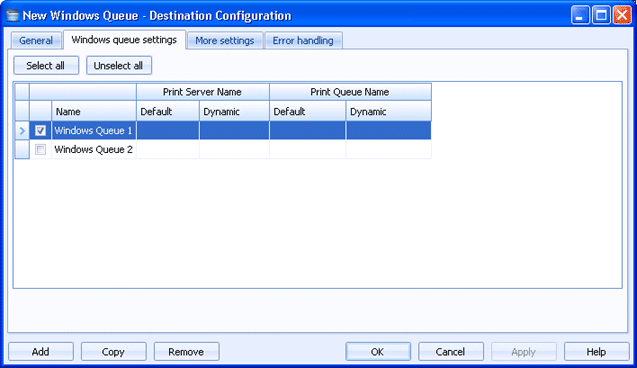Image resolution: width=637 pixels, height=368 pixels.
Task: Edit Print Server Dynamic cell for Windows Queue 1
Action: click(x=234, y=130)
